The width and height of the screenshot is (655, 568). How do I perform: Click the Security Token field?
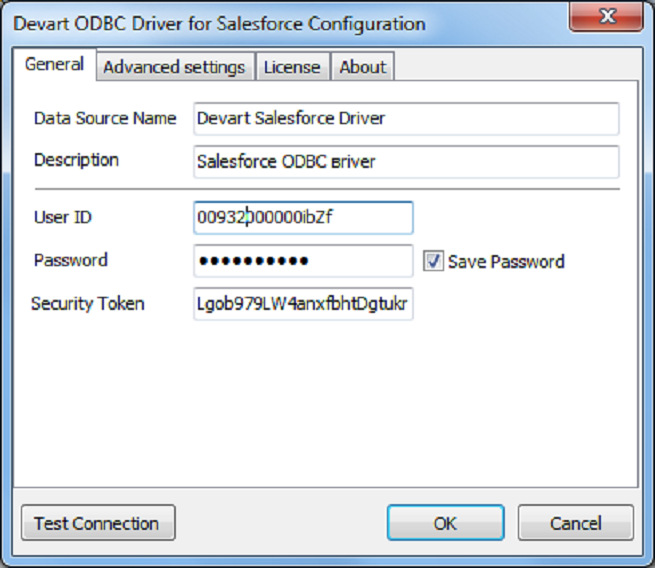(x=303, y=304)
